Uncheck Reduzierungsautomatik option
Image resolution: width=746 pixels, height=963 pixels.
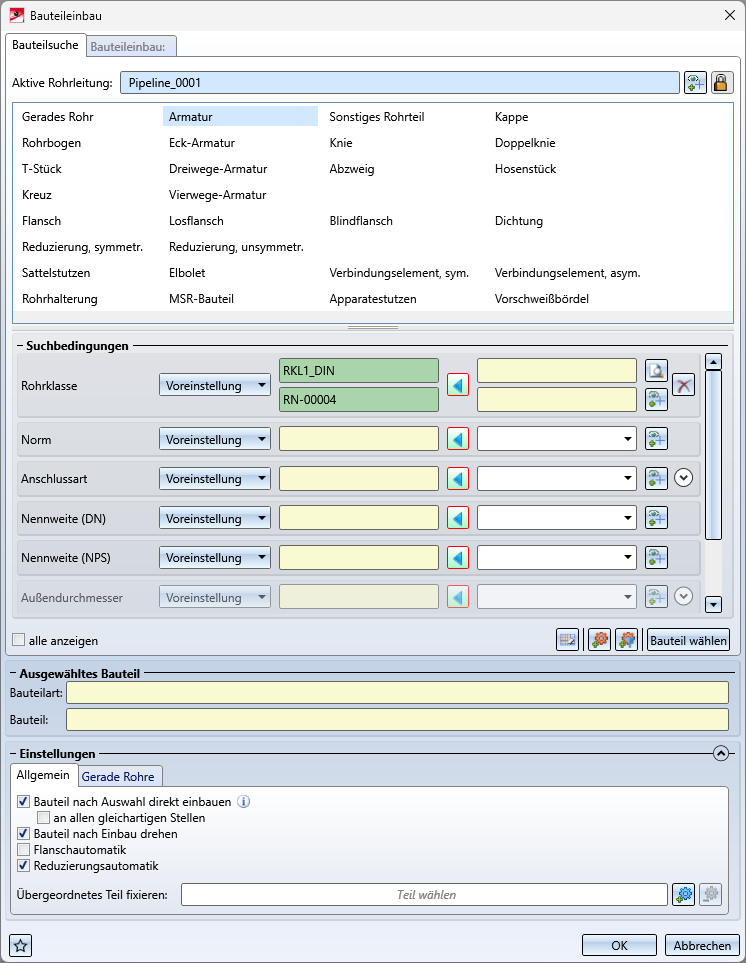24,866
